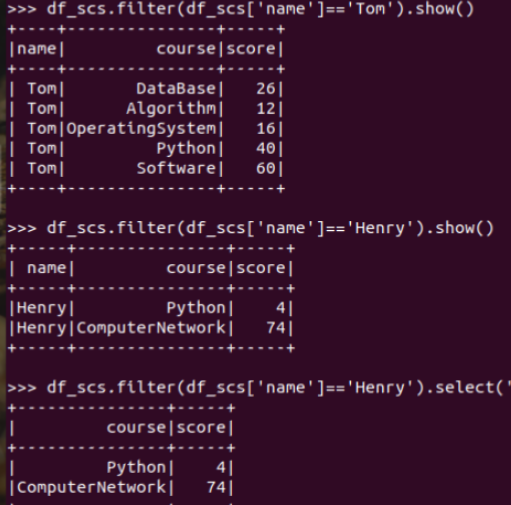Click the score 16 beside OperatingSystem
Screen dimensions: 511x505
pyautogui.click(x=266, y=129)
